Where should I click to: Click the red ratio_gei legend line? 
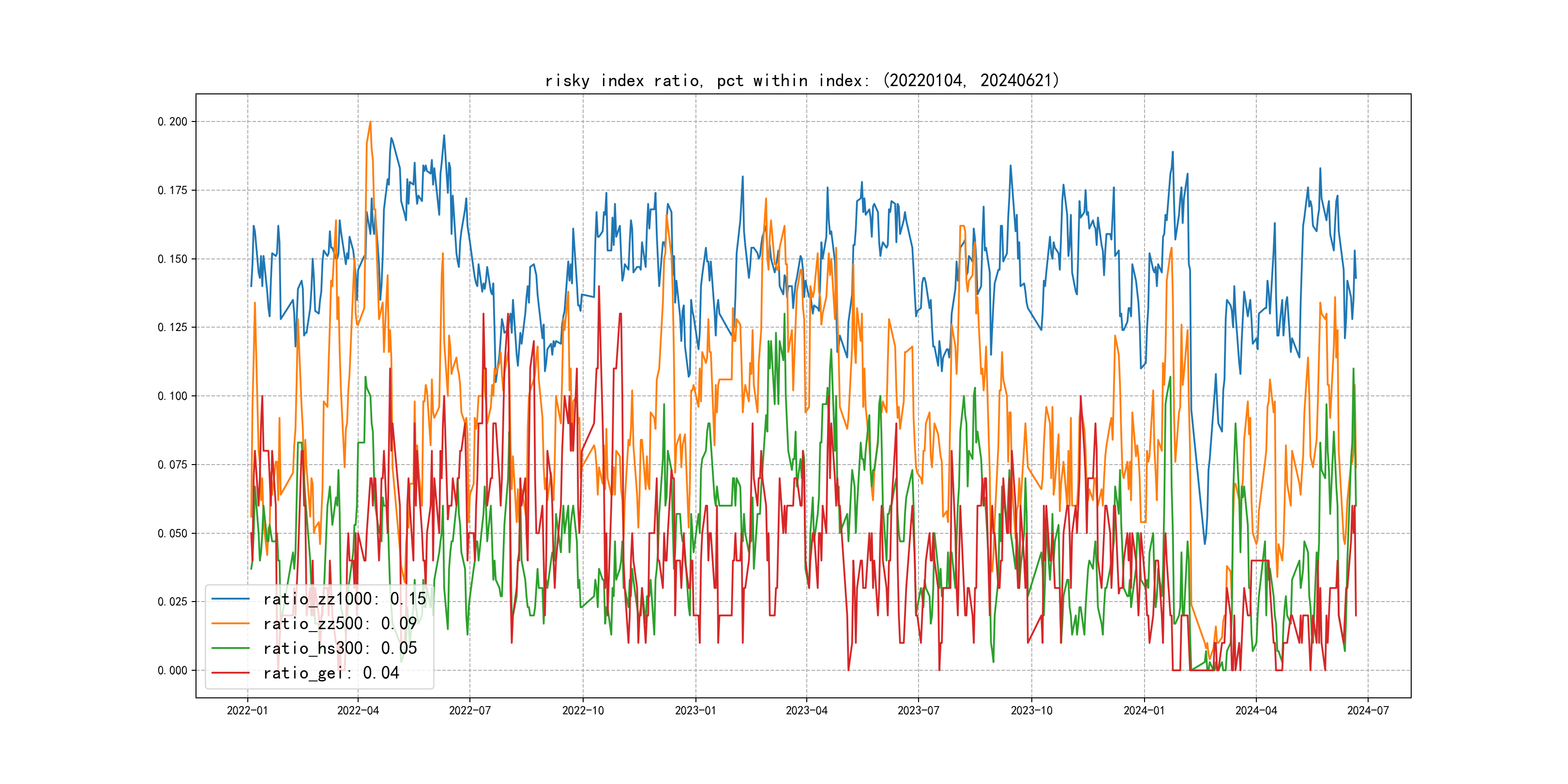[x=230, y=673]
